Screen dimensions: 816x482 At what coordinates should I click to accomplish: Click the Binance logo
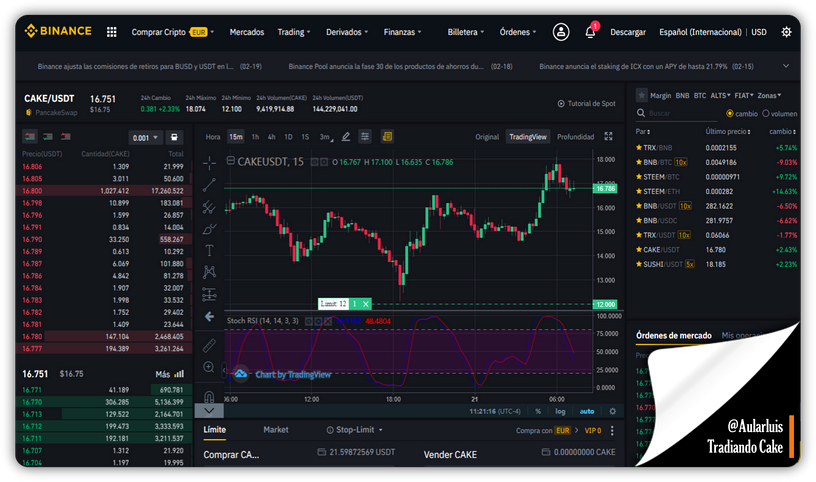click(58, 31)
